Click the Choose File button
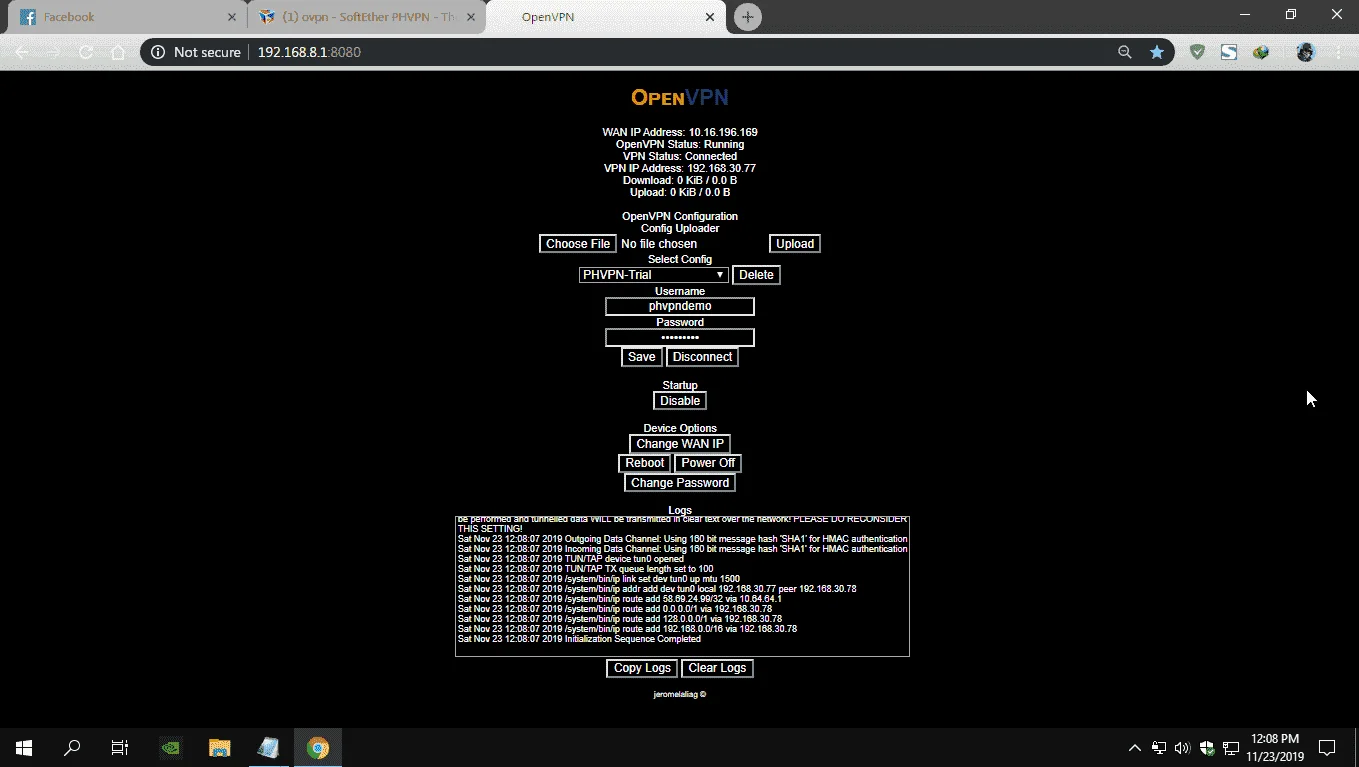 578,244
